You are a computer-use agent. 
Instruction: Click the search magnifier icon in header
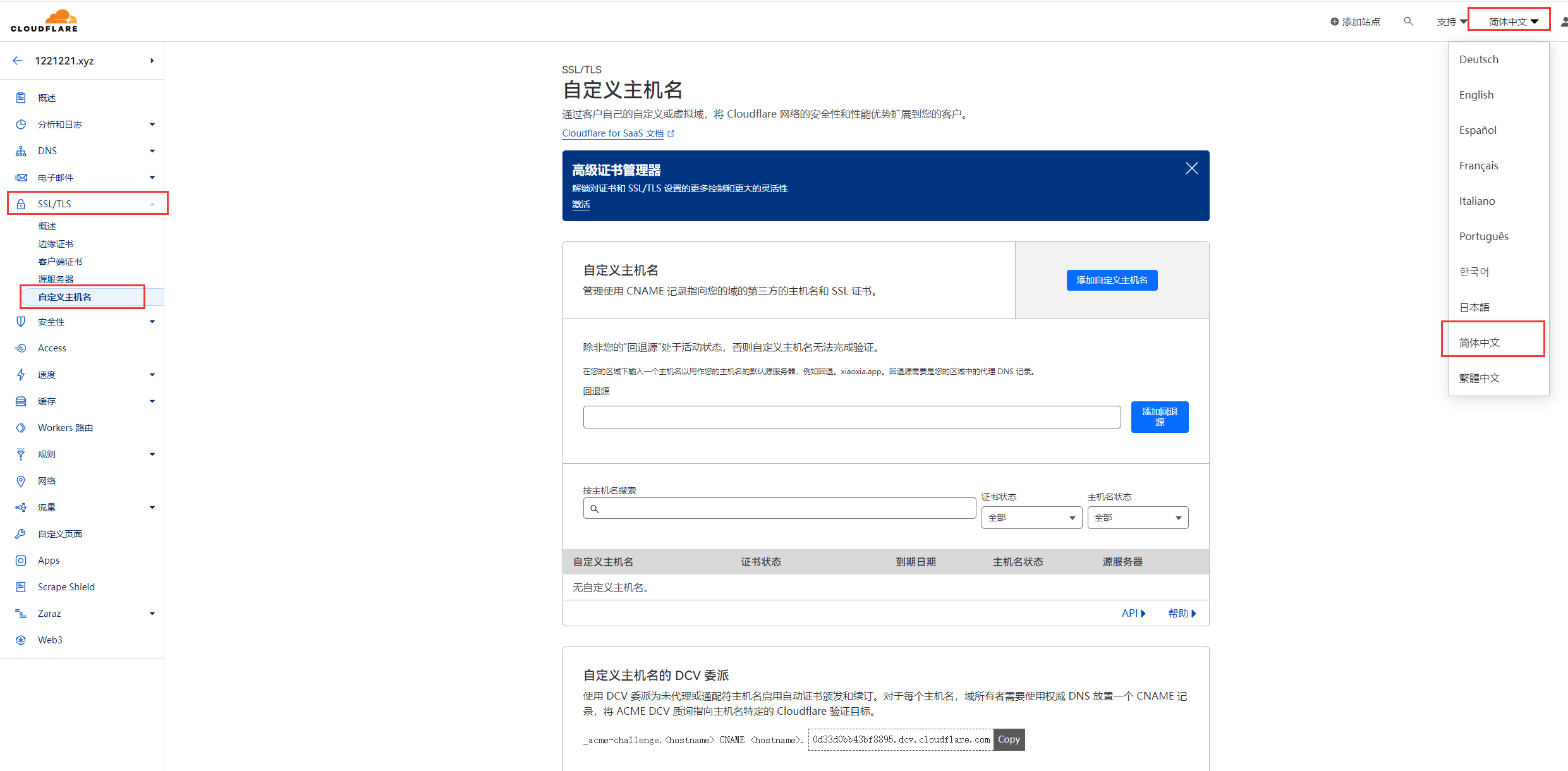(1408, 21)
